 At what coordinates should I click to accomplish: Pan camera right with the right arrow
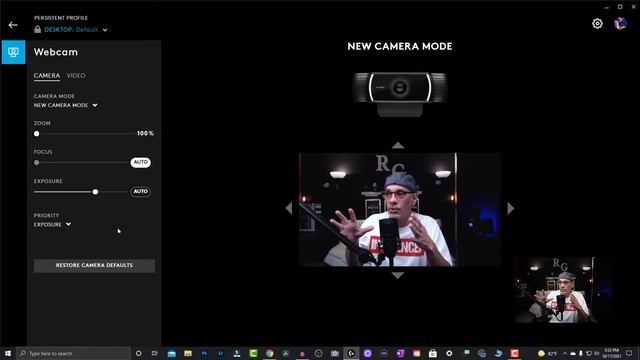pyautogui.click(x=510, y=208)
